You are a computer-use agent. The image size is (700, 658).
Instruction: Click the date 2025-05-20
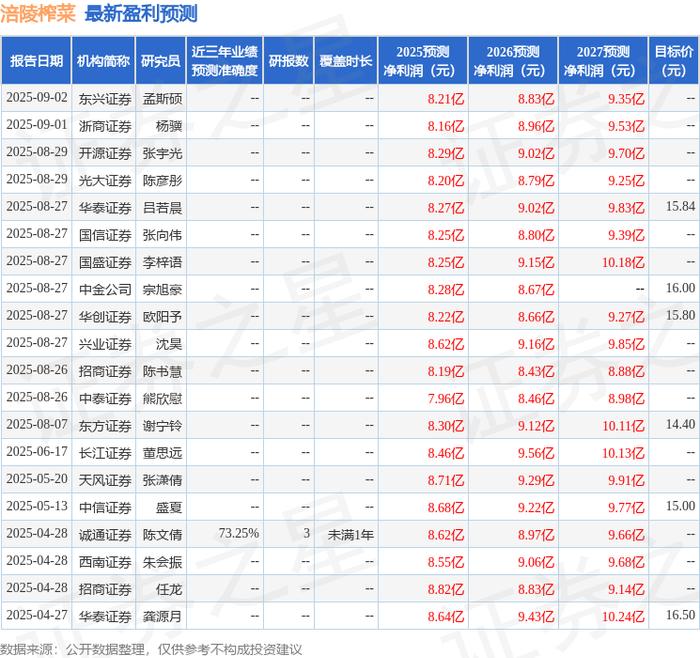click(x=37, y=479)
